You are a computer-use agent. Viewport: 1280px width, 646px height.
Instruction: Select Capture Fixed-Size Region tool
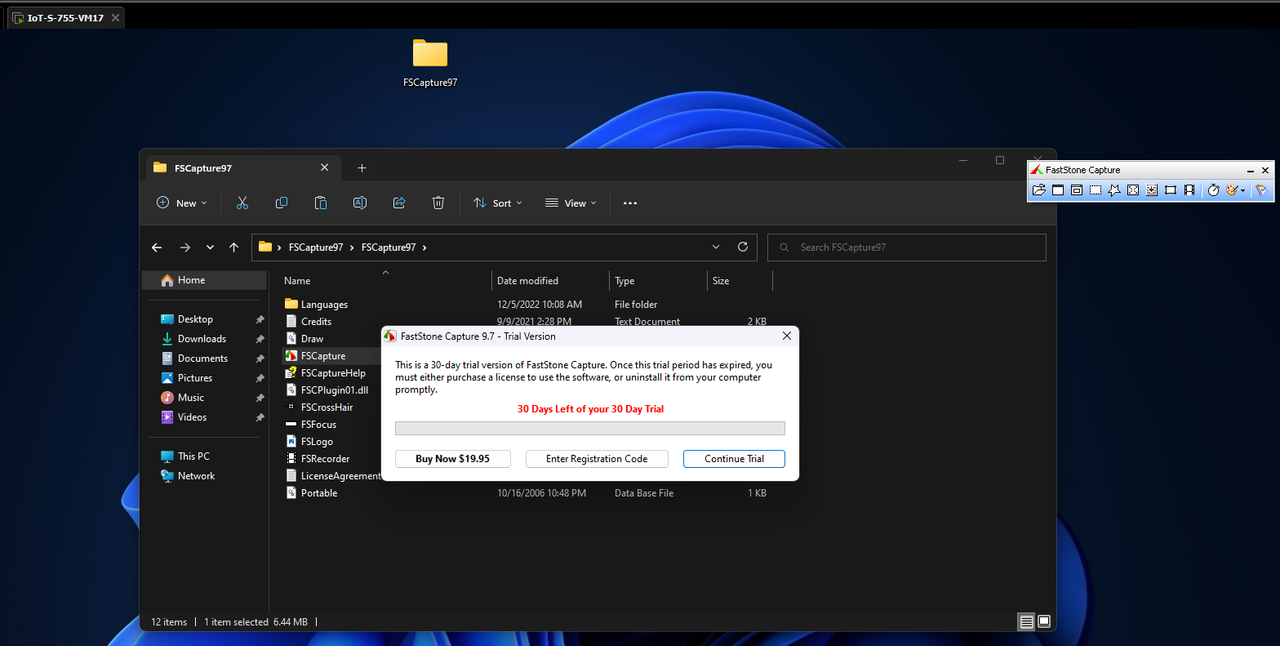point(1171,190)
